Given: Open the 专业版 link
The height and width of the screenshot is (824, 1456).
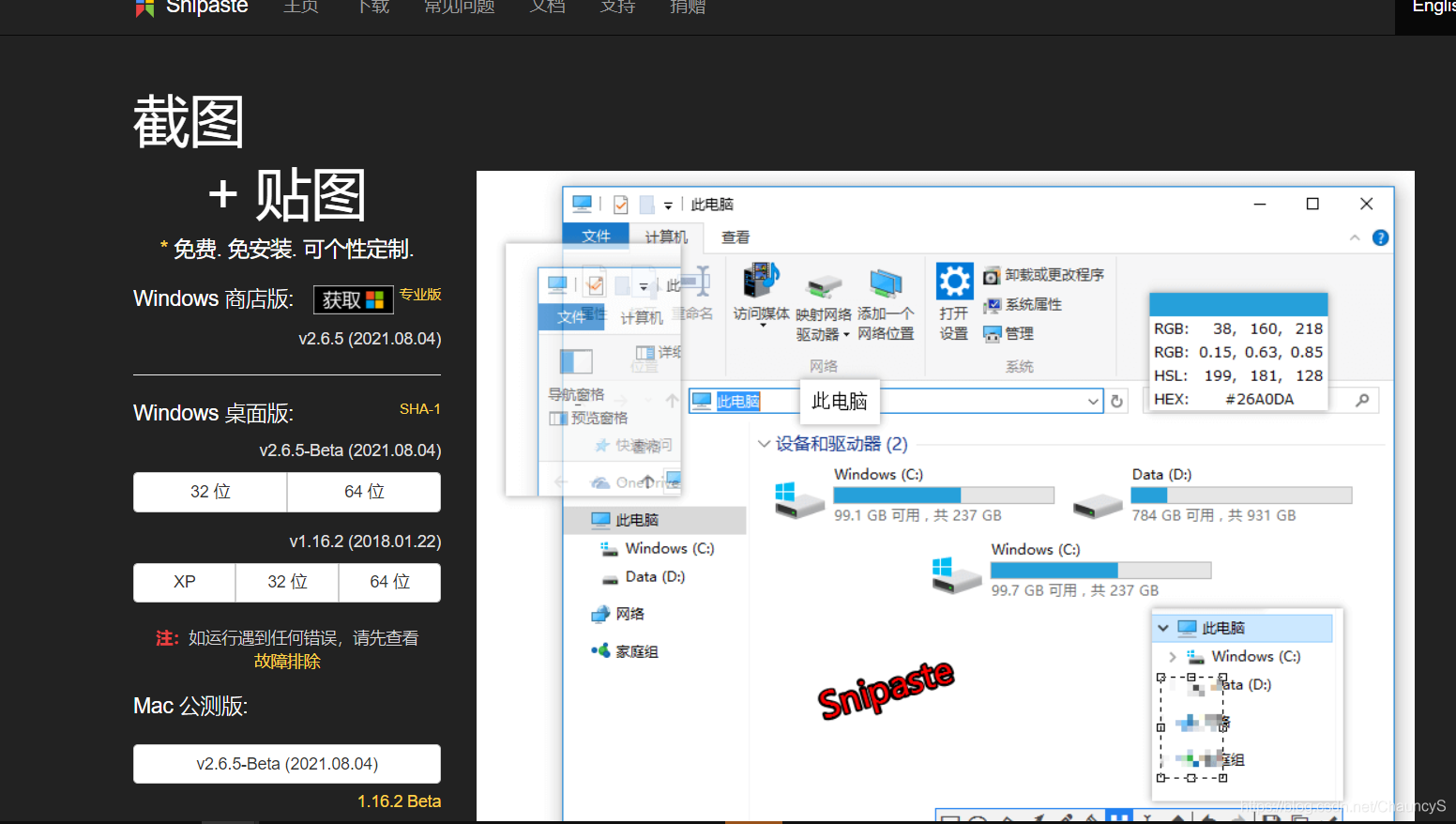Looking at the screenshot, I should point(420,295).
